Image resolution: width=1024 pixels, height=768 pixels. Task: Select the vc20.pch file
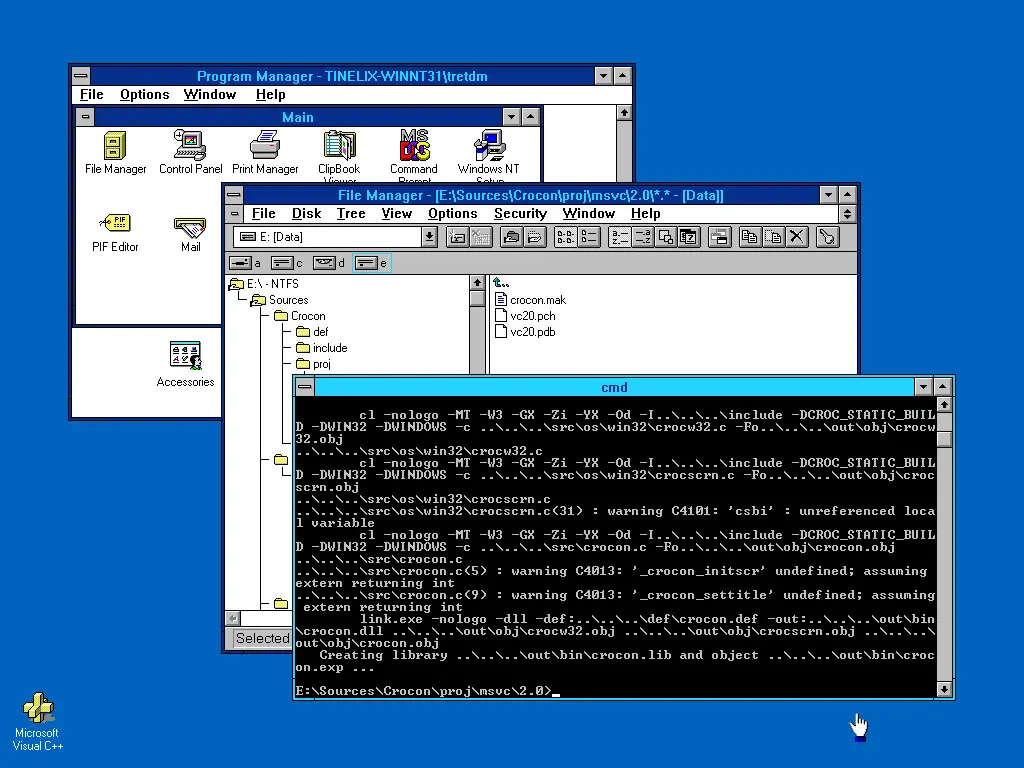(526, 315)
